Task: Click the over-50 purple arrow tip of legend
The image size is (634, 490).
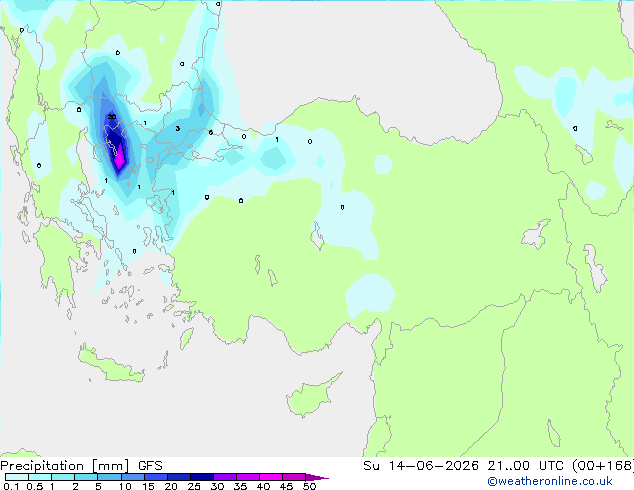Action: click(317, 477)
